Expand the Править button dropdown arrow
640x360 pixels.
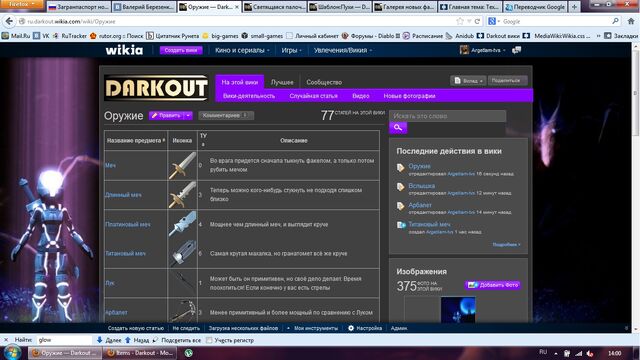pos(188,116)
